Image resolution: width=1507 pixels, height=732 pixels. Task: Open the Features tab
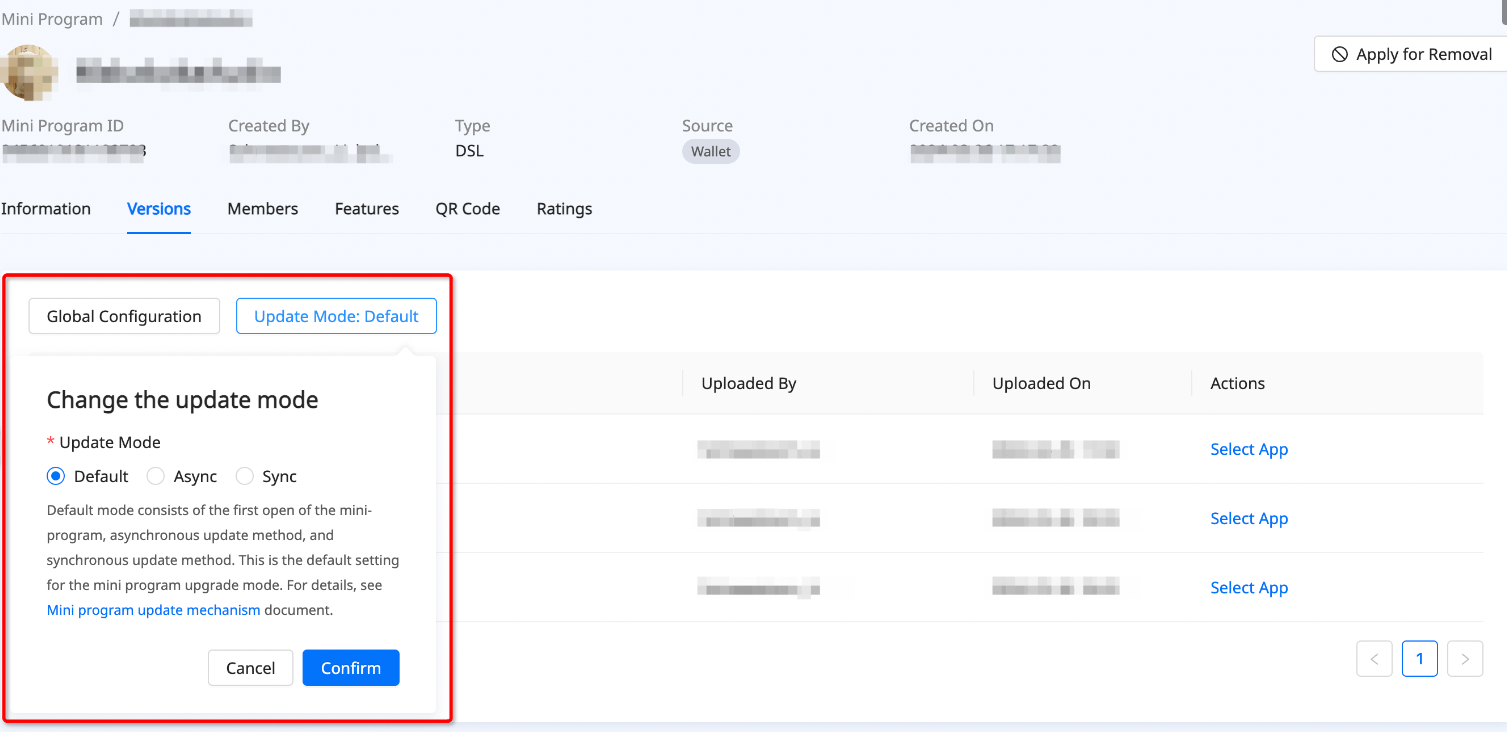[x=366, y=209]
